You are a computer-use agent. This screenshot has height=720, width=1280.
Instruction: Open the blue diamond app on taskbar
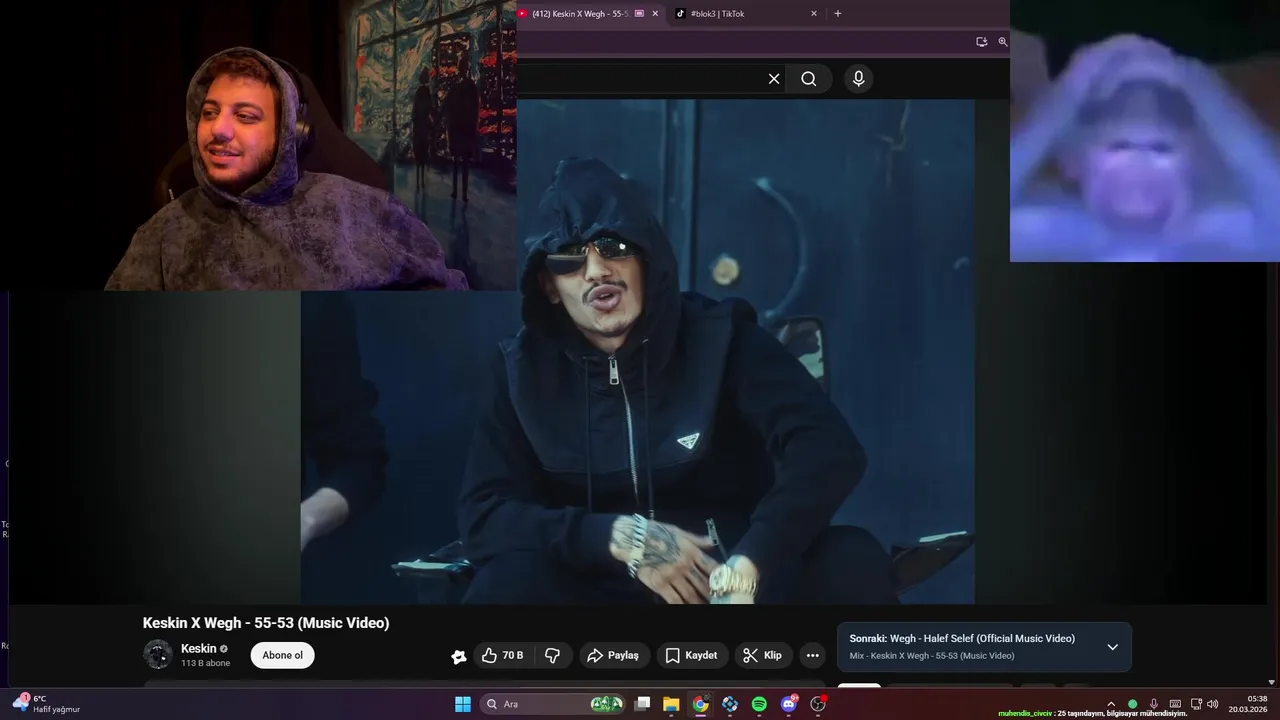coord(730,704)
